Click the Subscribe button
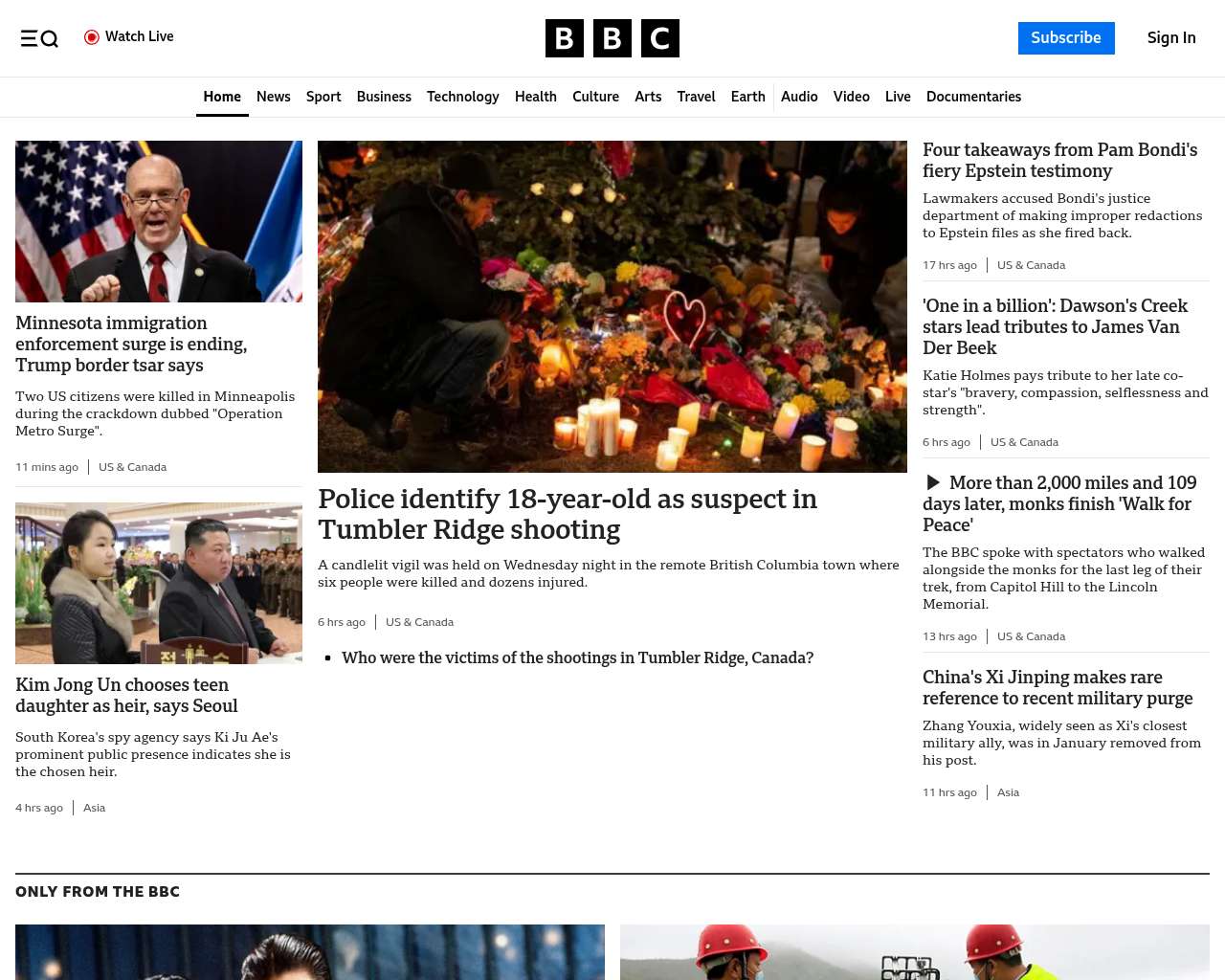1225x980 pixels. point(1066,38)
